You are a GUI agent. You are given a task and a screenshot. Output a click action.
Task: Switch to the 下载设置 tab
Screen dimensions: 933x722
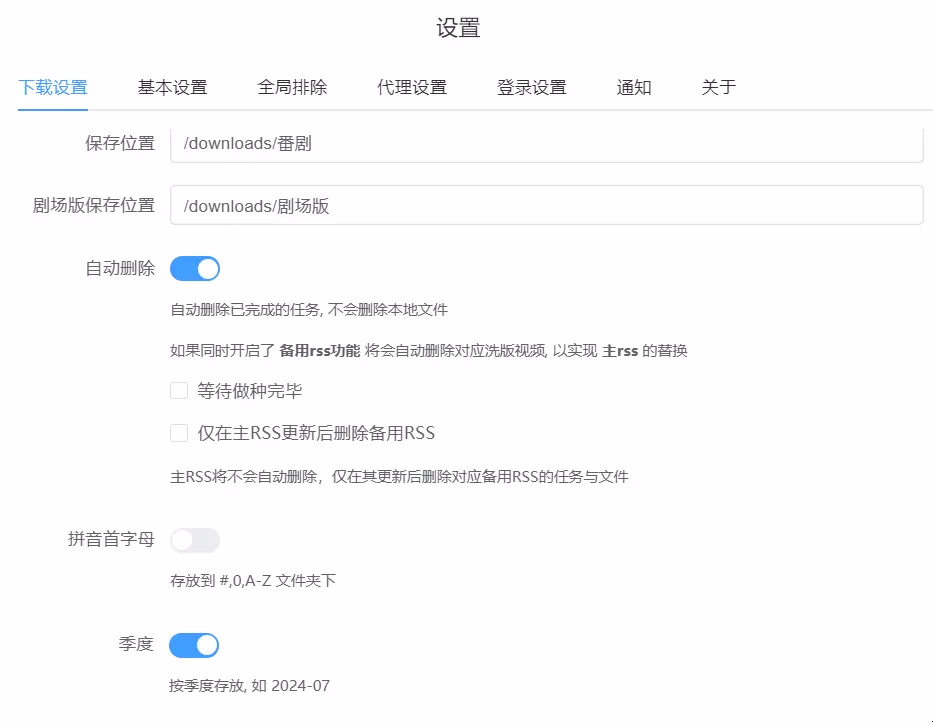pos(53,87)
